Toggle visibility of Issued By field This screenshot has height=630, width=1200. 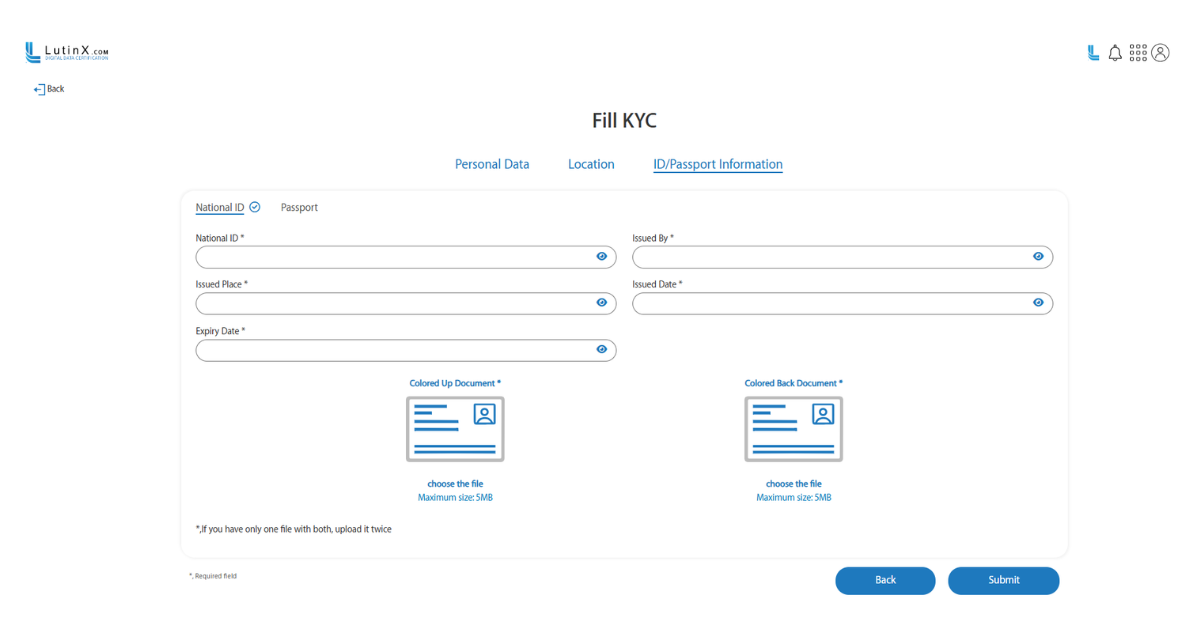tap(1038, 257)
